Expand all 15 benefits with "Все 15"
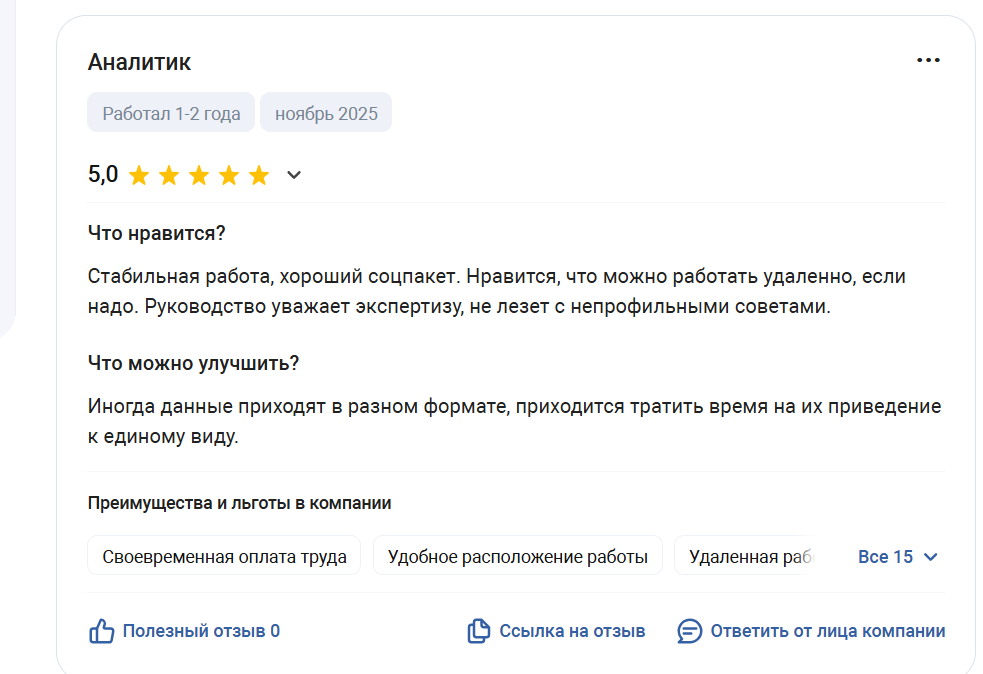The image size is (983, 674). pyautogui.click(x=886, y=557)
